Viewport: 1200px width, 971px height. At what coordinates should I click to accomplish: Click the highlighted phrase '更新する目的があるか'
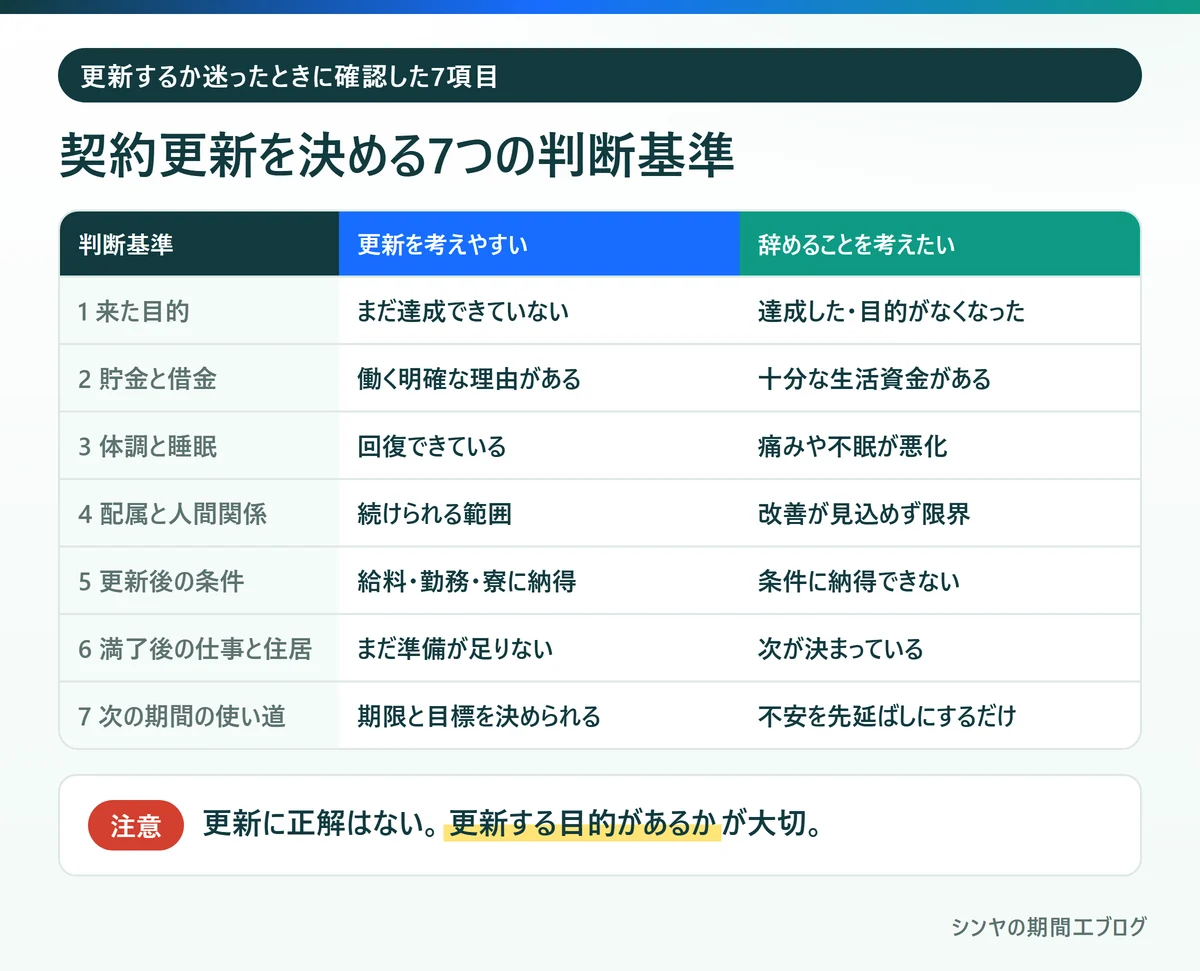tap(583, 826)
